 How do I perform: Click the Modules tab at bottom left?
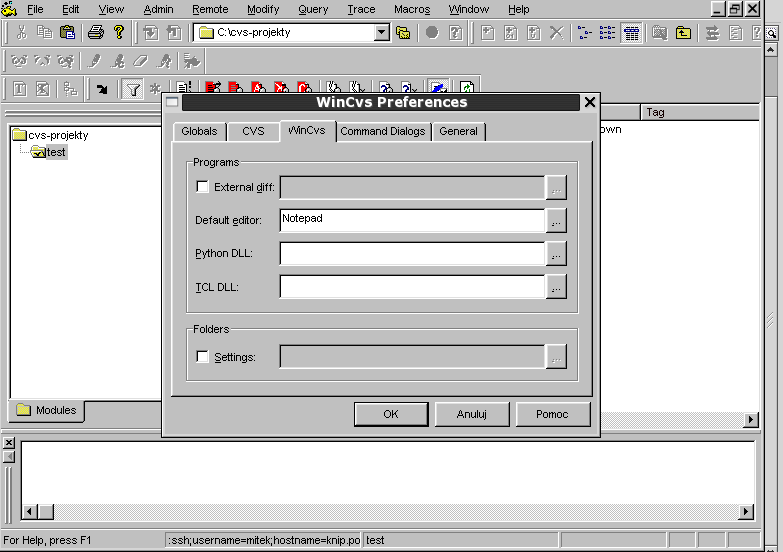click(46, 410)
